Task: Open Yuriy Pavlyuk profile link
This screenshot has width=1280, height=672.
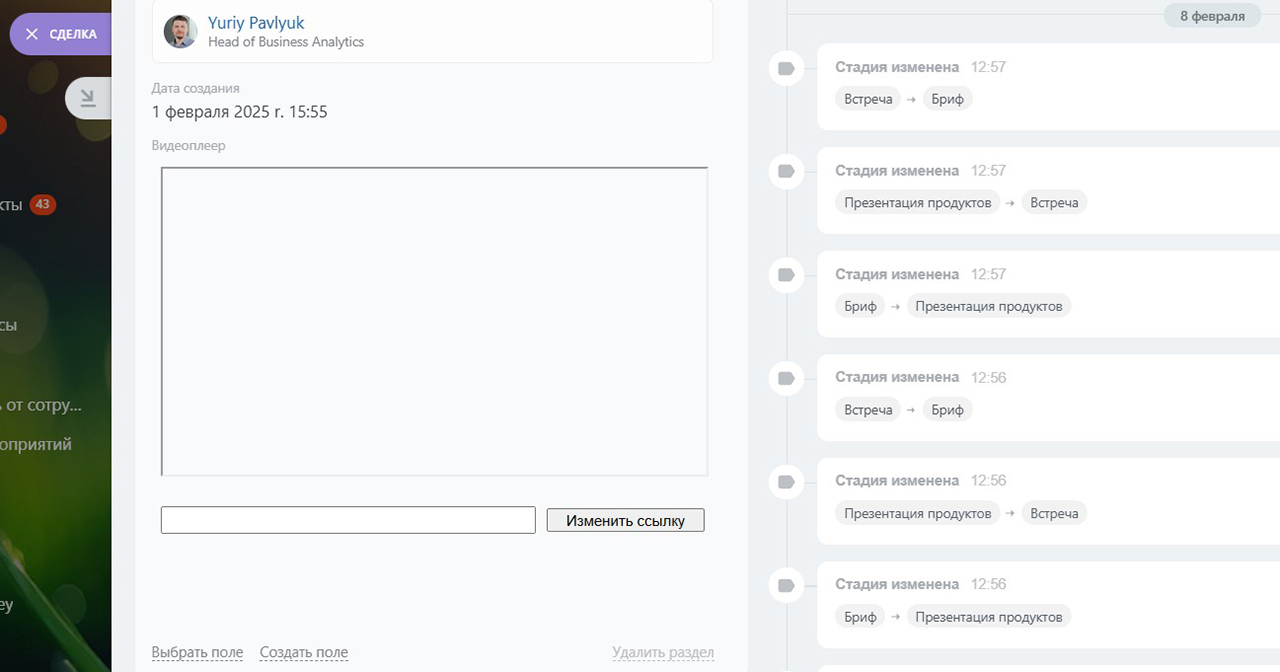Action: (x=256, y=23)
